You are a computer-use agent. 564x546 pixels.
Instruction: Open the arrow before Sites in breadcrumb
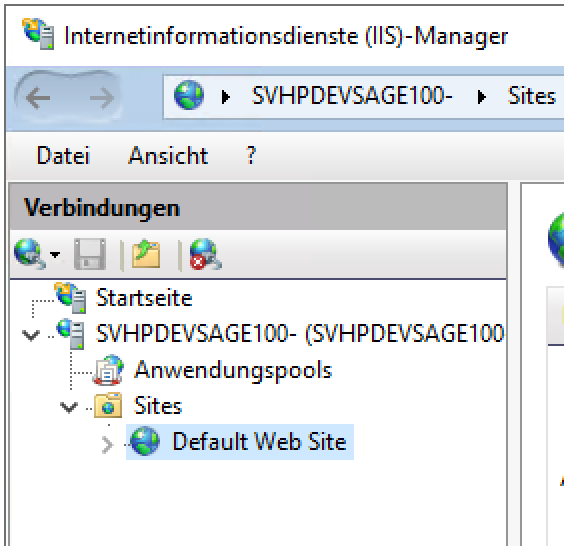tap(482, 97)
